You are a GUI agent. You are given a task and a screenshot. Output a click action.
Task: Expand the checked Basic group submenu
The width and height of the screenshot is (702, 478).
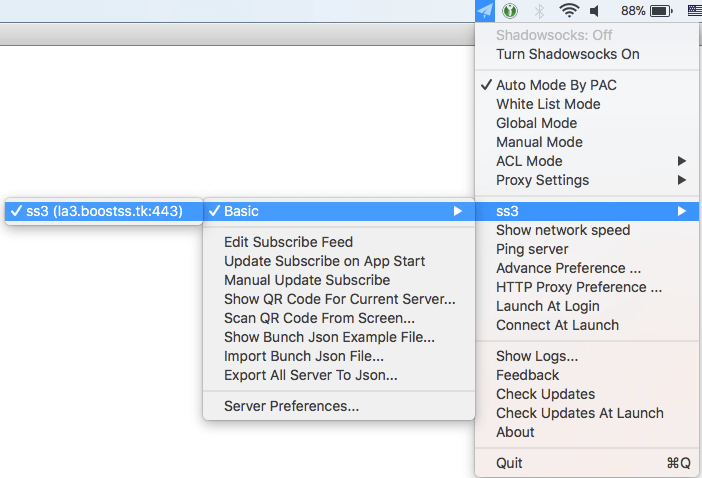click(x=339, y=211)
